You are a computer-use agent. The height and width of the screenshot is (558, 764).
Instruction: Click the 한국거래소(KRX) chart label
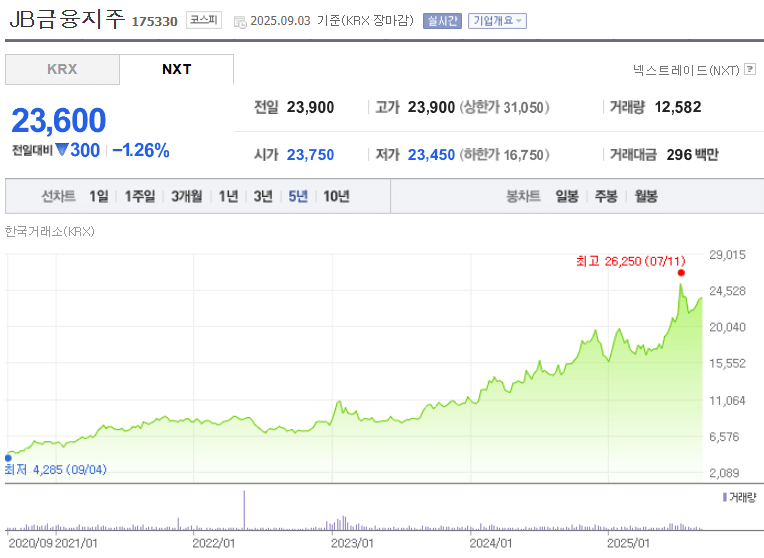point(50,231)
